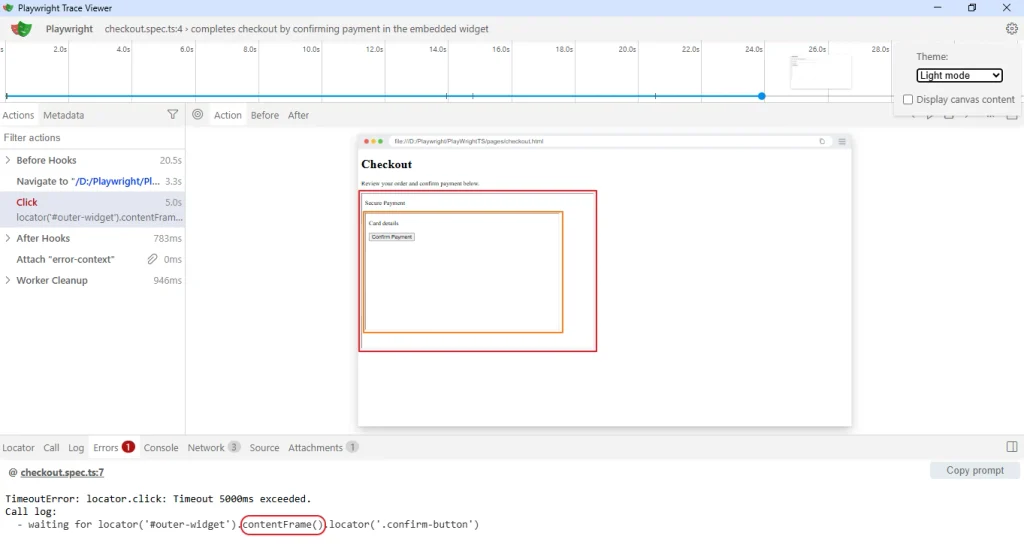The image size is (1024, 545).
Task: Click the snapshot address bar URL
Action: 468,141
